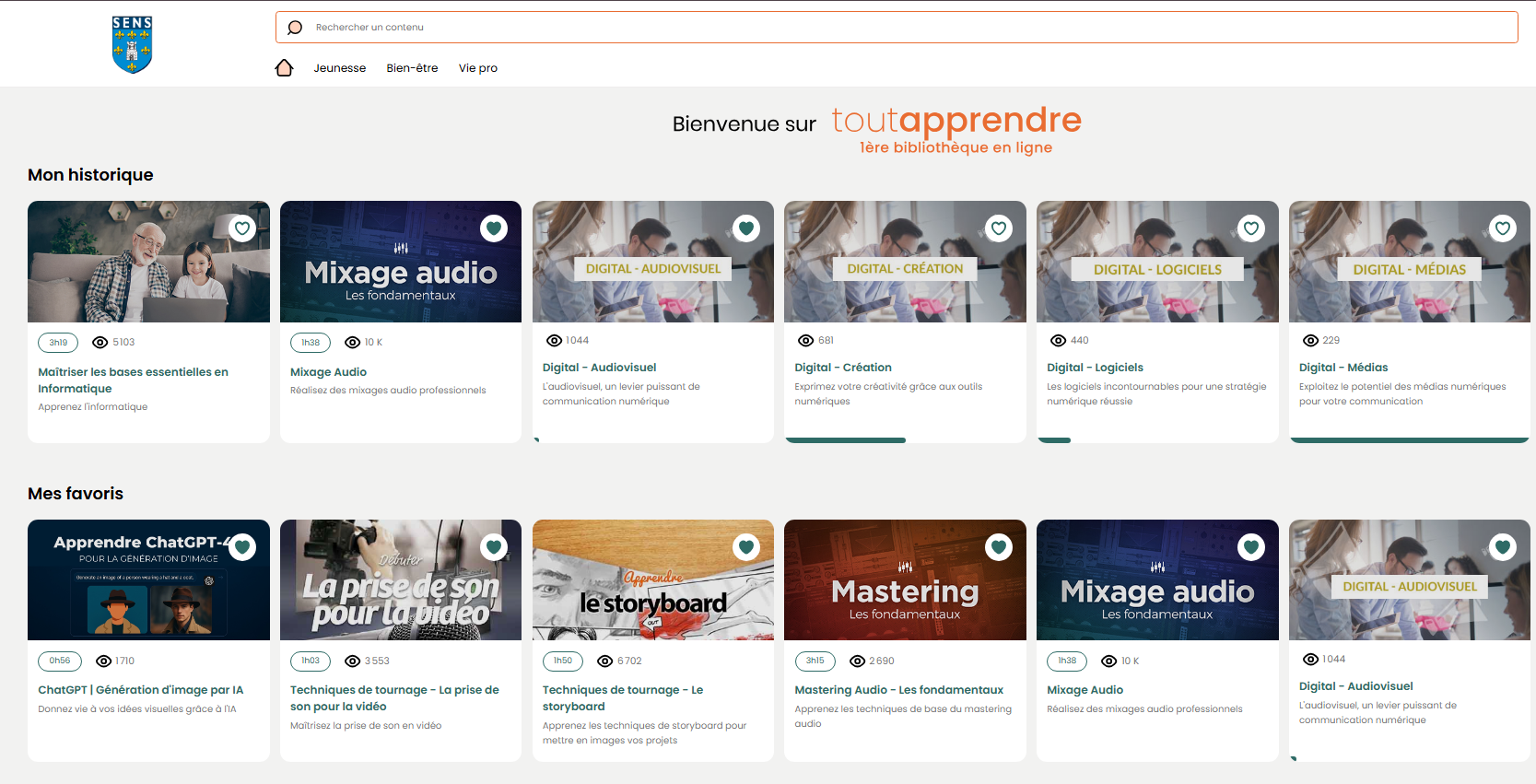Unfavorite Mixage Audio in Mes favoris
Viewport: 1536px width, 784px height.
(1251, 547)
